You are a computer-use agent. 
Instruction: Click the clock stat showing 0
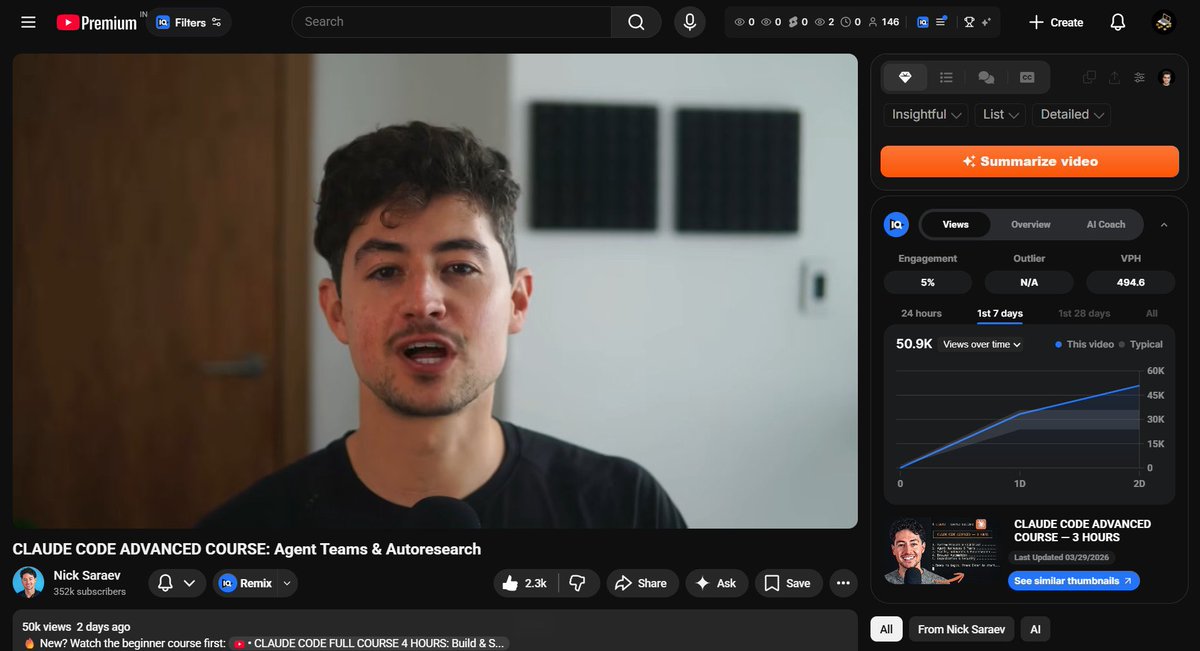pyautogui.click(x=850, y=22)
